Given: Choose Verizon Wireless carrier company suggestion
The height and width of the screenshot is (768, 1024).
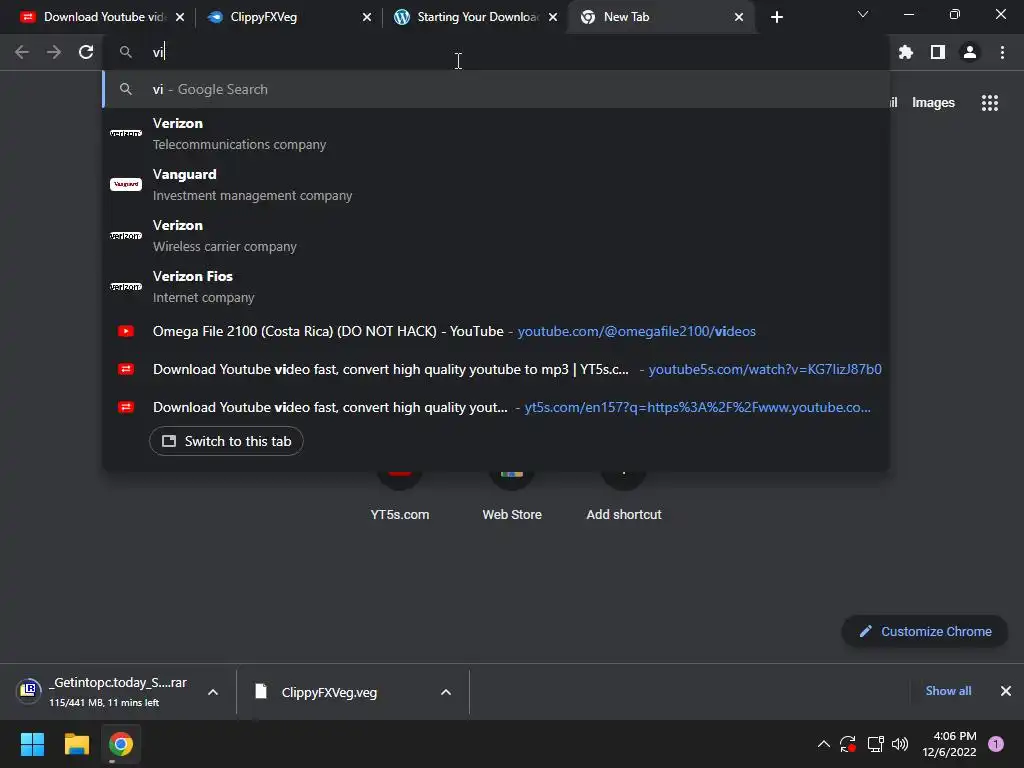Looking at the screenshot, I should pyautogui.click(x=496, y=235).
